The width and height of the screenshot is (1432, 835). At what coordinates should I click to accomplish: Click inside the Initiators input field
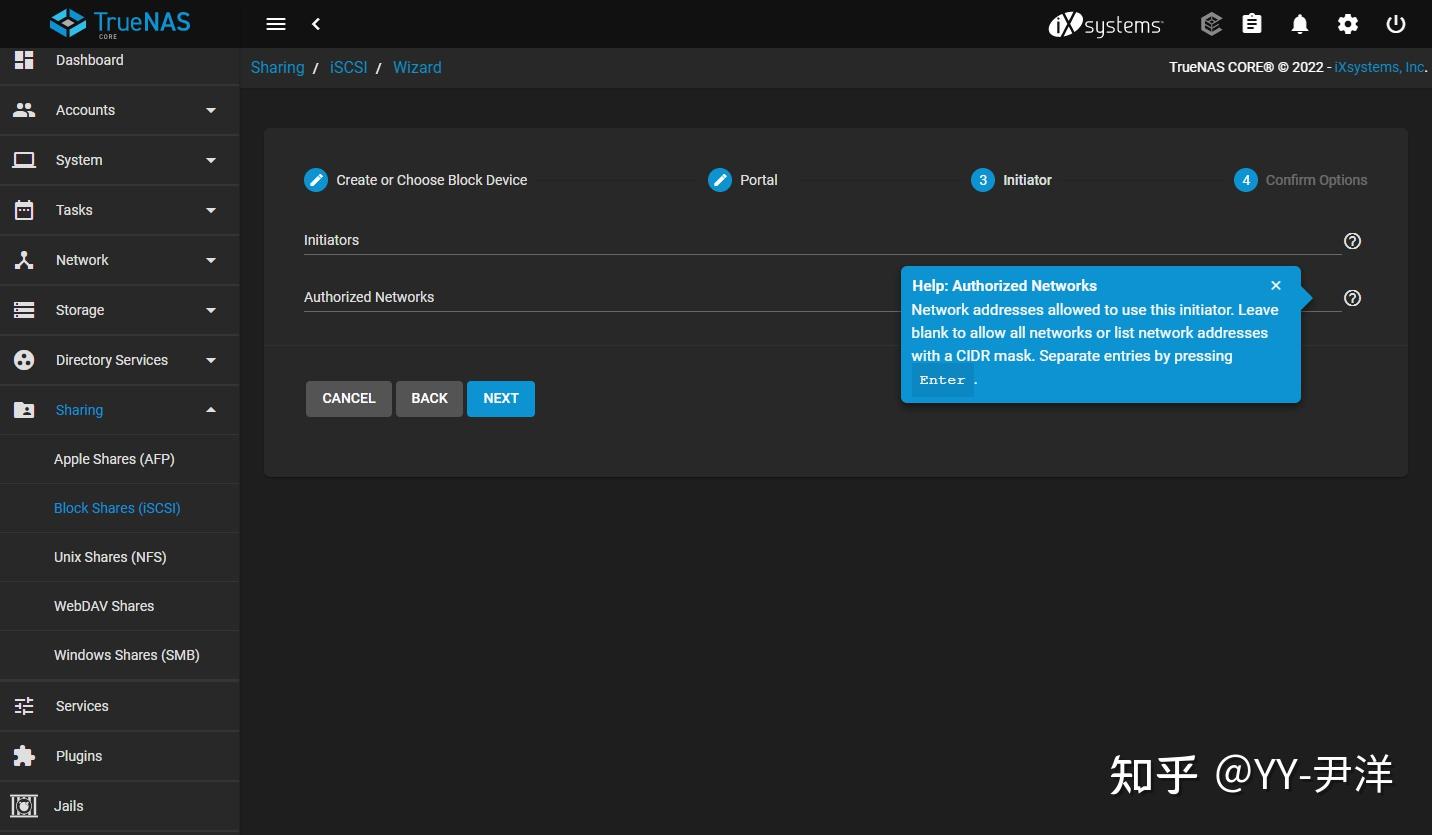(x=700, y=240)
